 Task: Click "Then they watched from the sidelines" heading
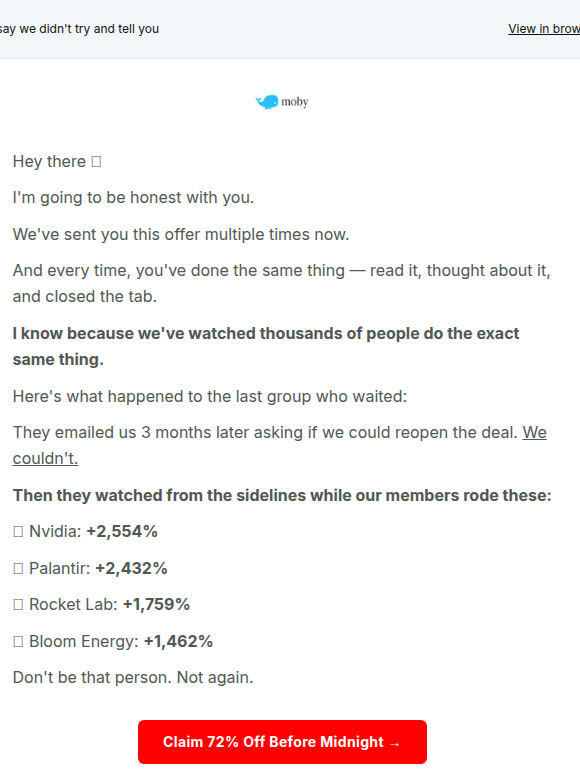point(282,495)
